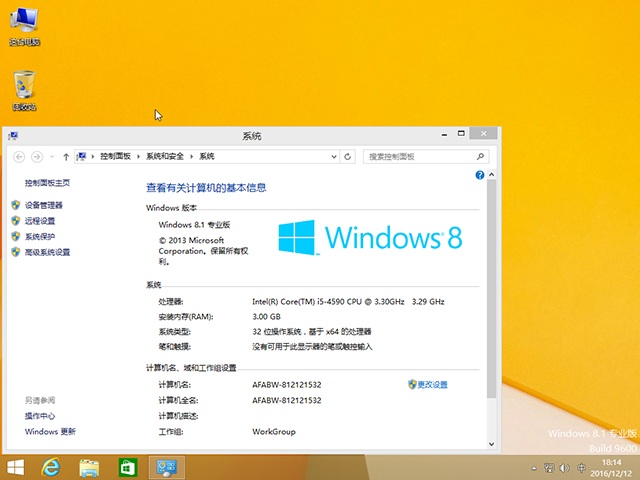Launch Internet Explorer from taskbar
This screenshot has width=640, height=480.
[x=51, y=468]
